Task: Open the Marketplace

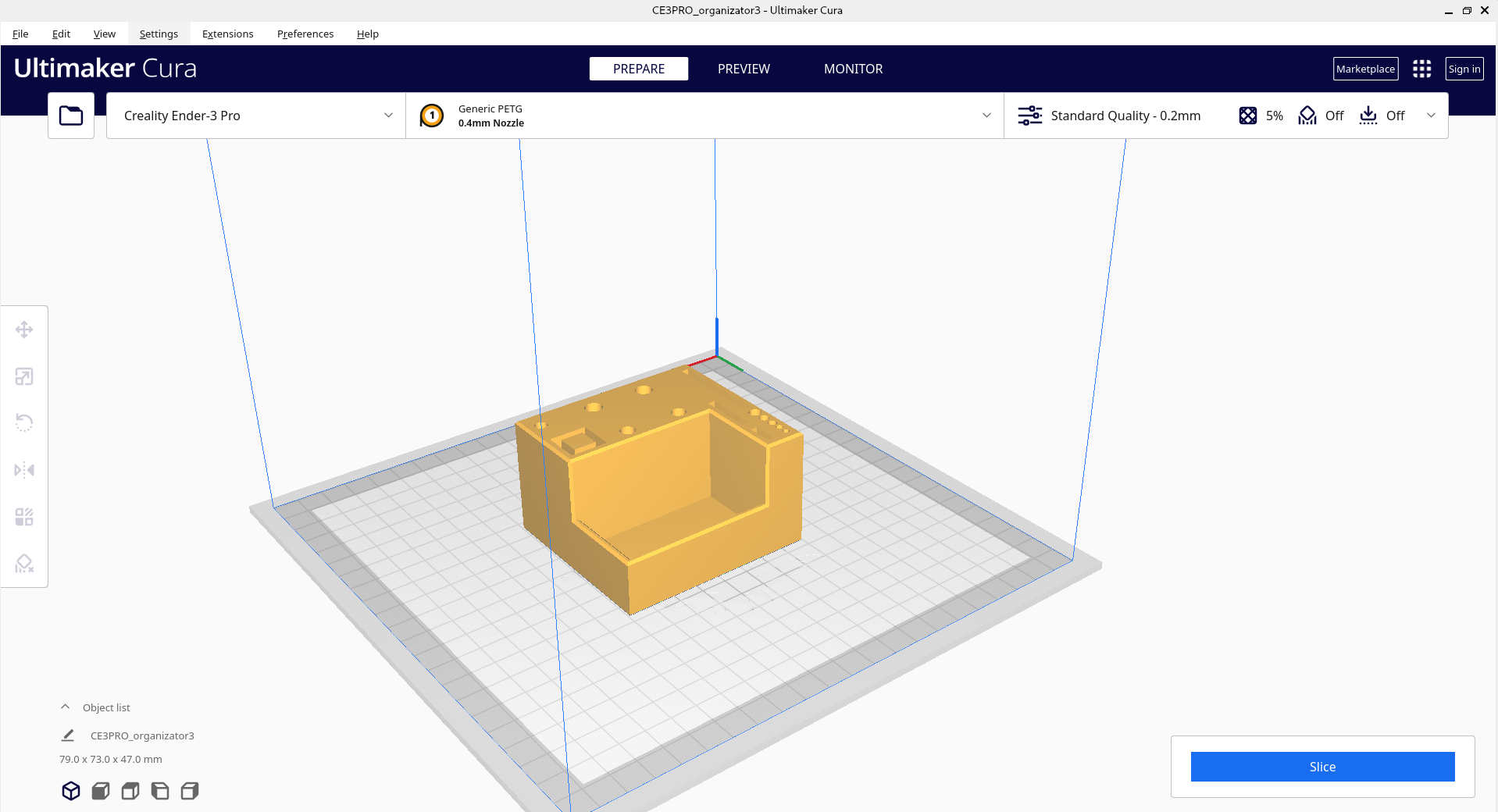Action: pyautogui.click(x=1365, y=69)
